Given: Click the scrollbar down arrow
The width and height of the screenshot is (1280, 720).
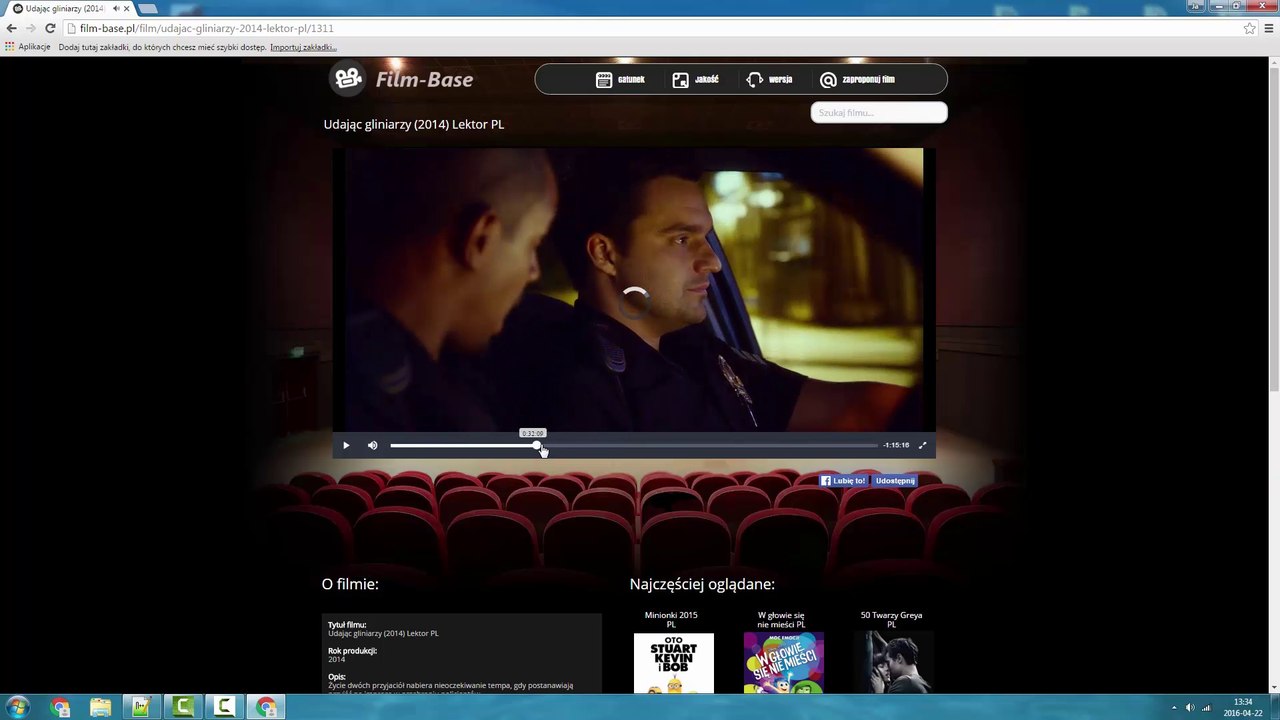Looking at the screenshot, I should 1274,689.
